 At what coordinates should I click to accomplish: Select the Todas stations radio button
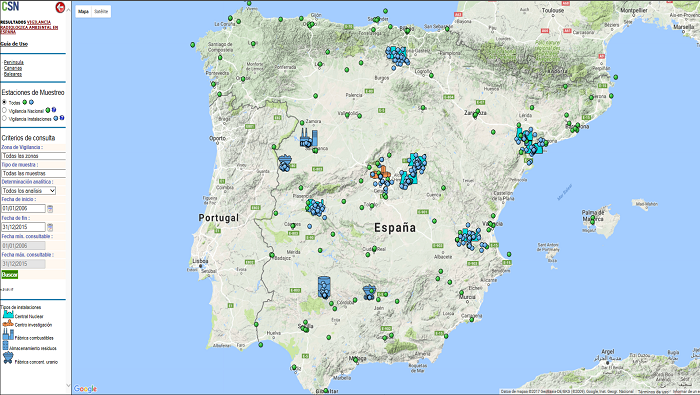pyautogui.click(x=4, y=102)
